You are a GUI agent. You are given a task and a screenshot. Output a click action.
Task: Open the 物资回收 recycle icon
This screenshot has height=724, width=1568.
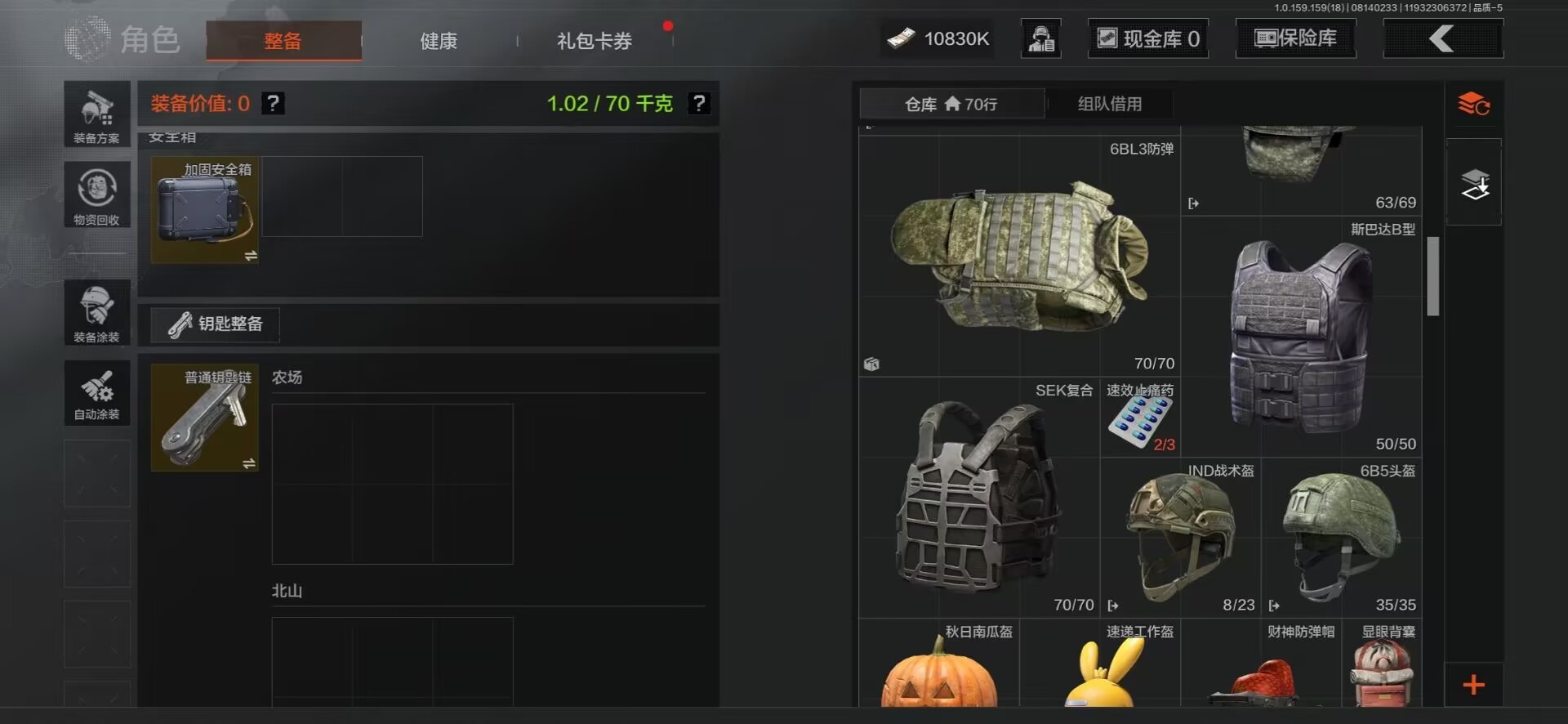pyautogui.click(x=97, y=194)
